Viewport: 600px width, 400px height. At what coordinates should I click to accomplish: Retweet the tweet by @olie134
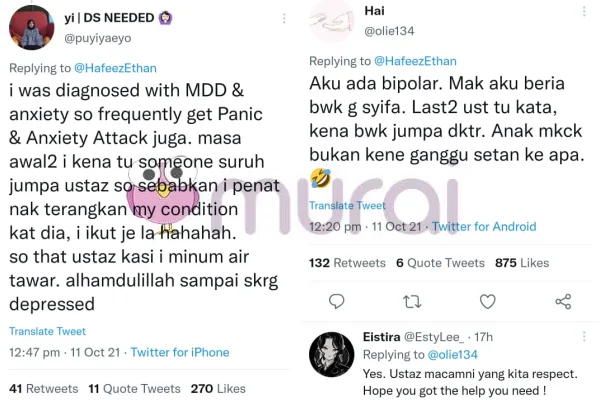pyautogui.click(x=412, y=302)
